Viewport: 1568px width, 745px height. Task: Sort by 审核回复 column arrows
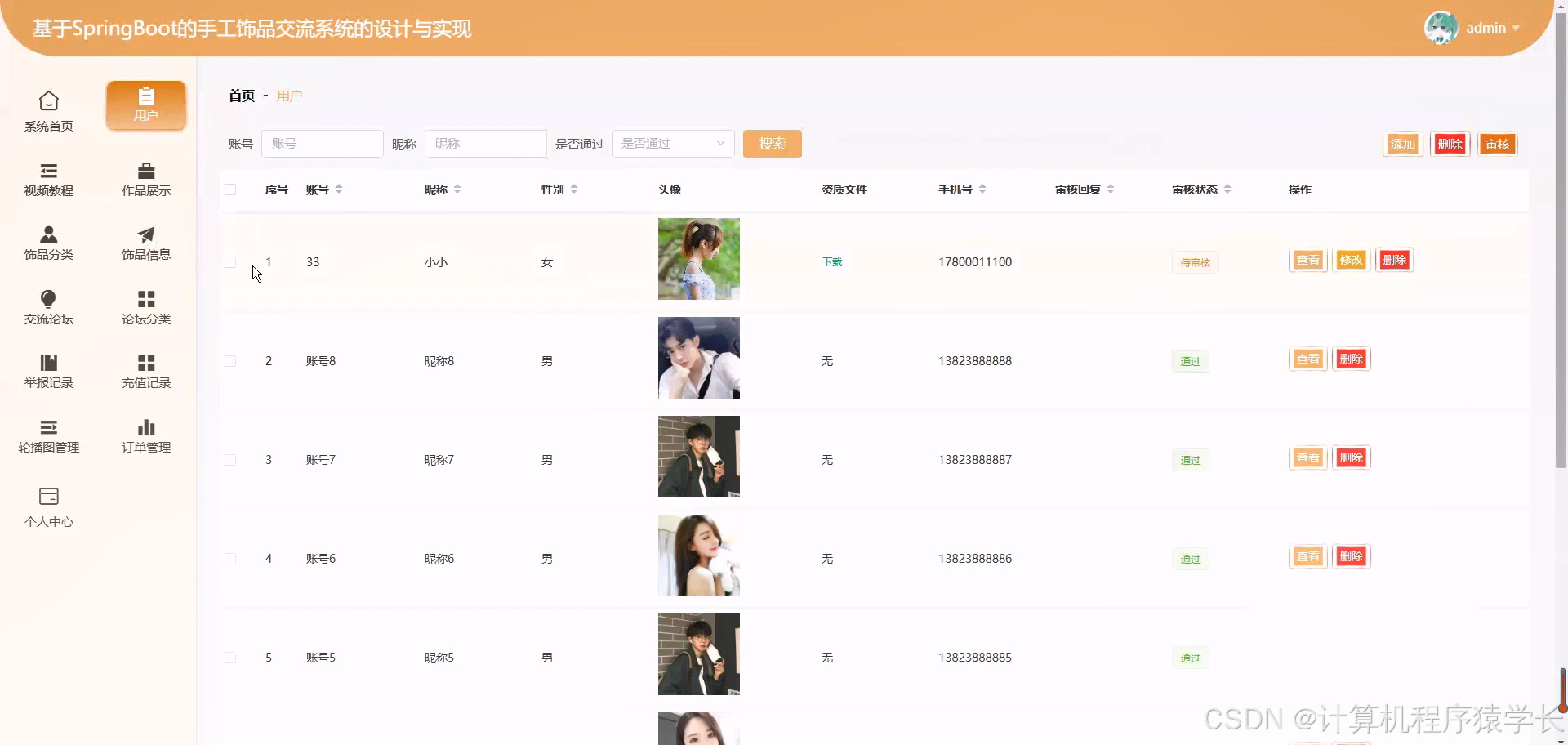pyautogui.click(x=1111, y=190)
